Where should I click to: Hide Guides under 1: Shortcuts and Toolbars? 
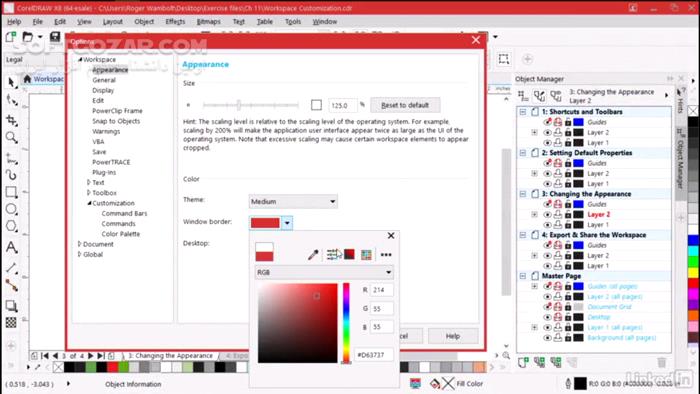[547, 122]
